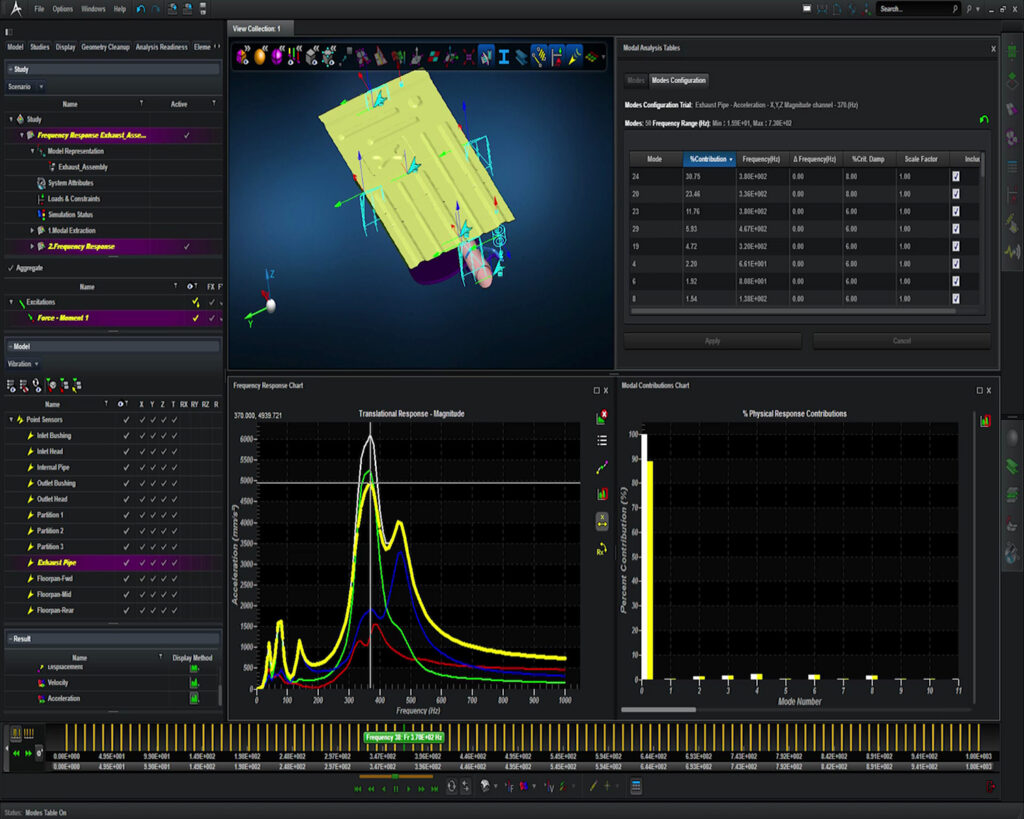The width and height of the screenshot is (1024, 819).
Task: Click the X axis scale icon beside frequency chart
Action: point(601,521)
